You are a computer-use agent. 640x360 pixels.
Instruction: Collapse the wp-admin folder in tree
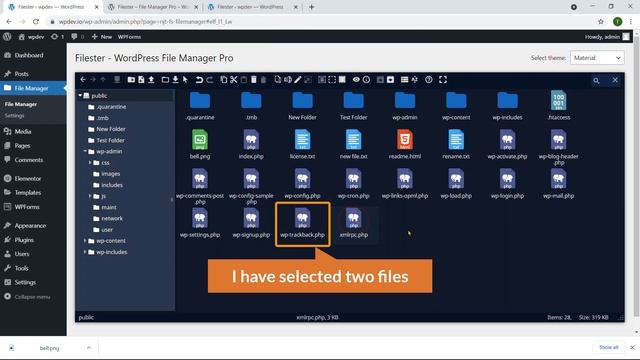[85, 151]
